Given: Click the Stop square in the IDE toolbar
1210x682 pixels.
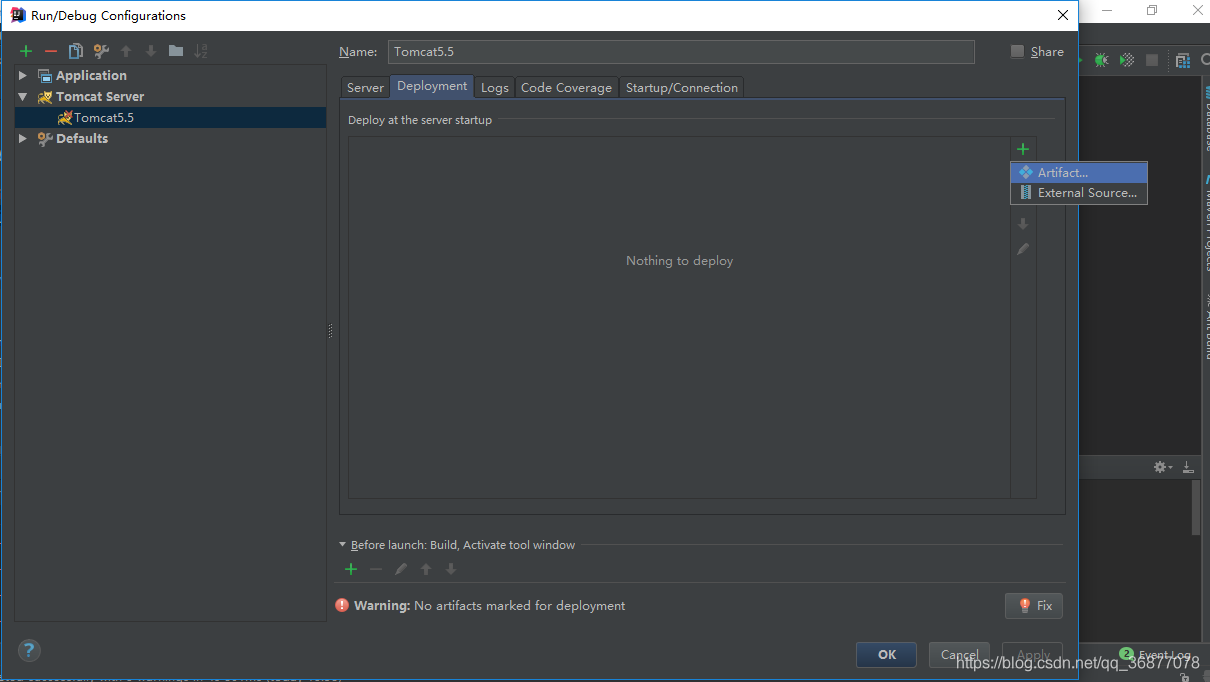Looking at the screenshot, I should pyautogui.click(x=1152, y=60).
